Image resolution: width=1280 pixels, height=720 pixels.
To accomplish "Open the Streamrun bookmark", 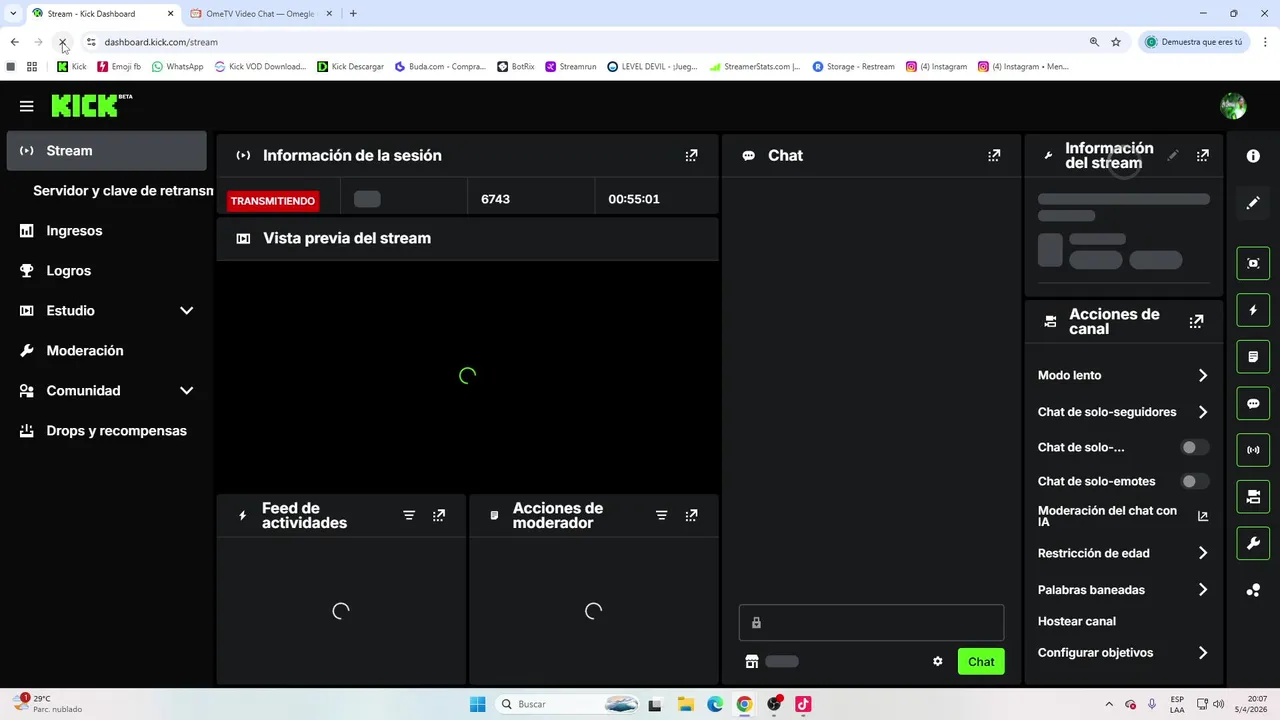I will tap(571, 67).
